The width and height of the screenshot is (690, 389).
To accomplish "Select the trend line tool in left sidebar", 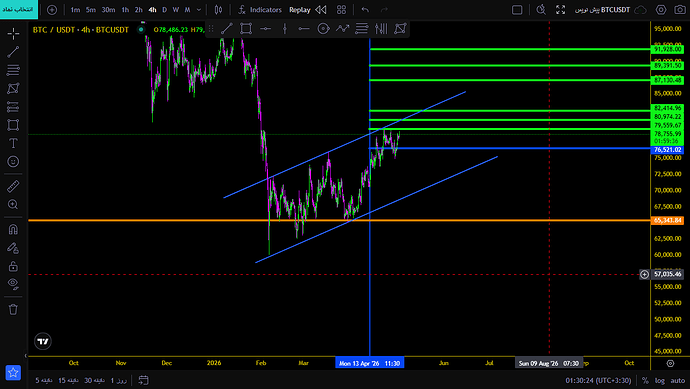I will [13, 52].
